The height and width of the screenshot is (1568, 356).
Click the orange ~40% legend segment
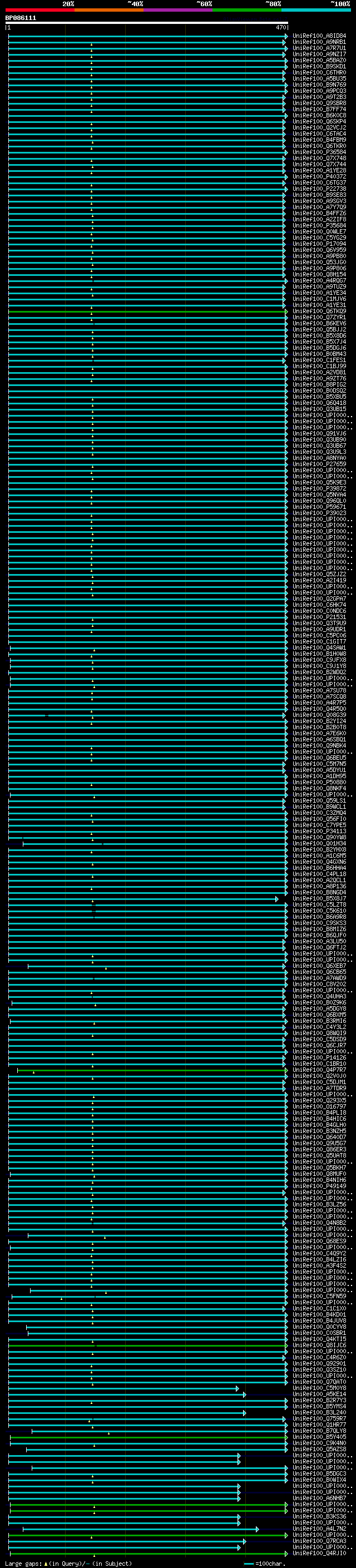pyautogui.click(x=109, y=10)
